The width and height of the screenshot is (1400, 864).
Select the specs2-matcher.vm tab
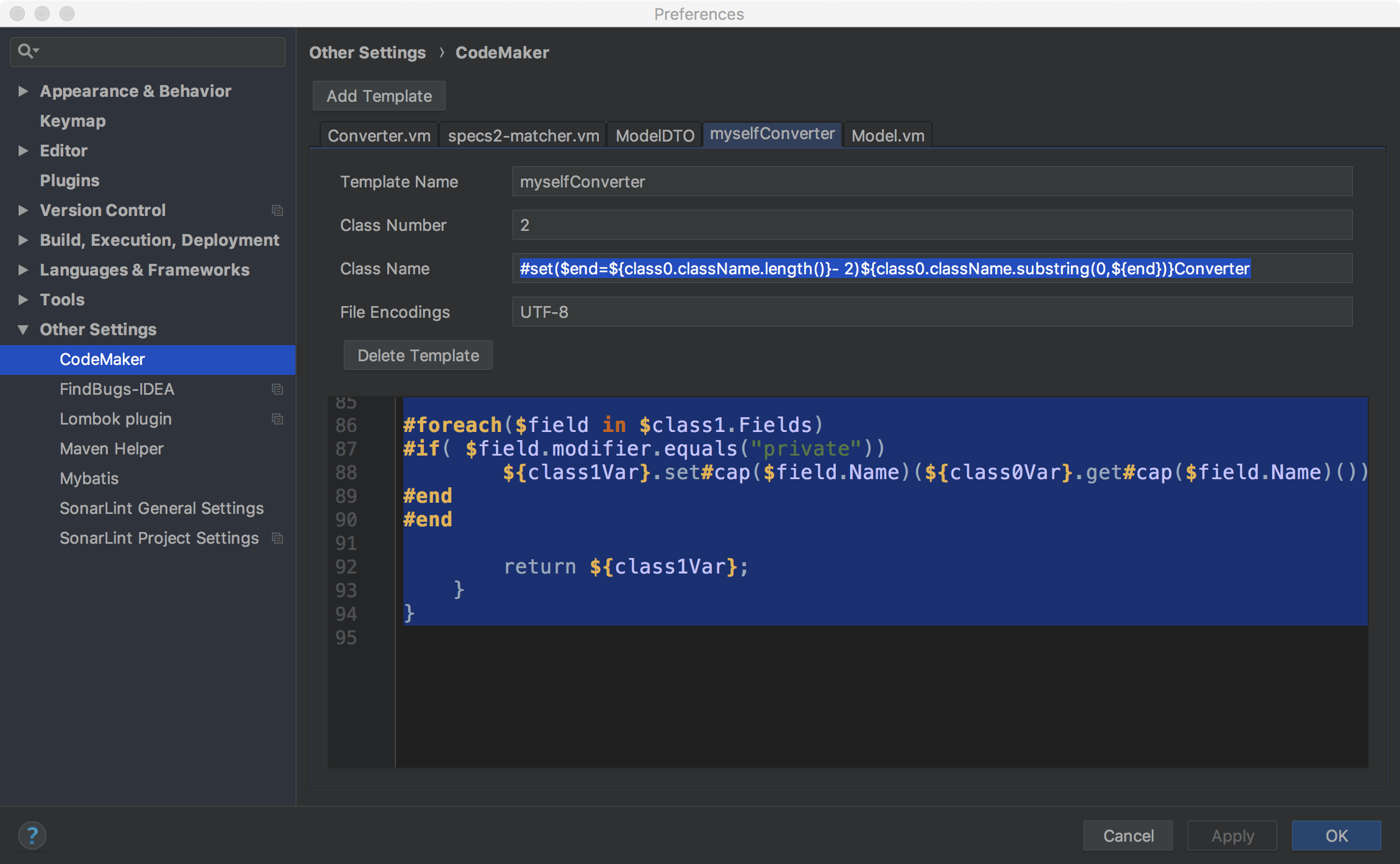[x=523, y=135]
